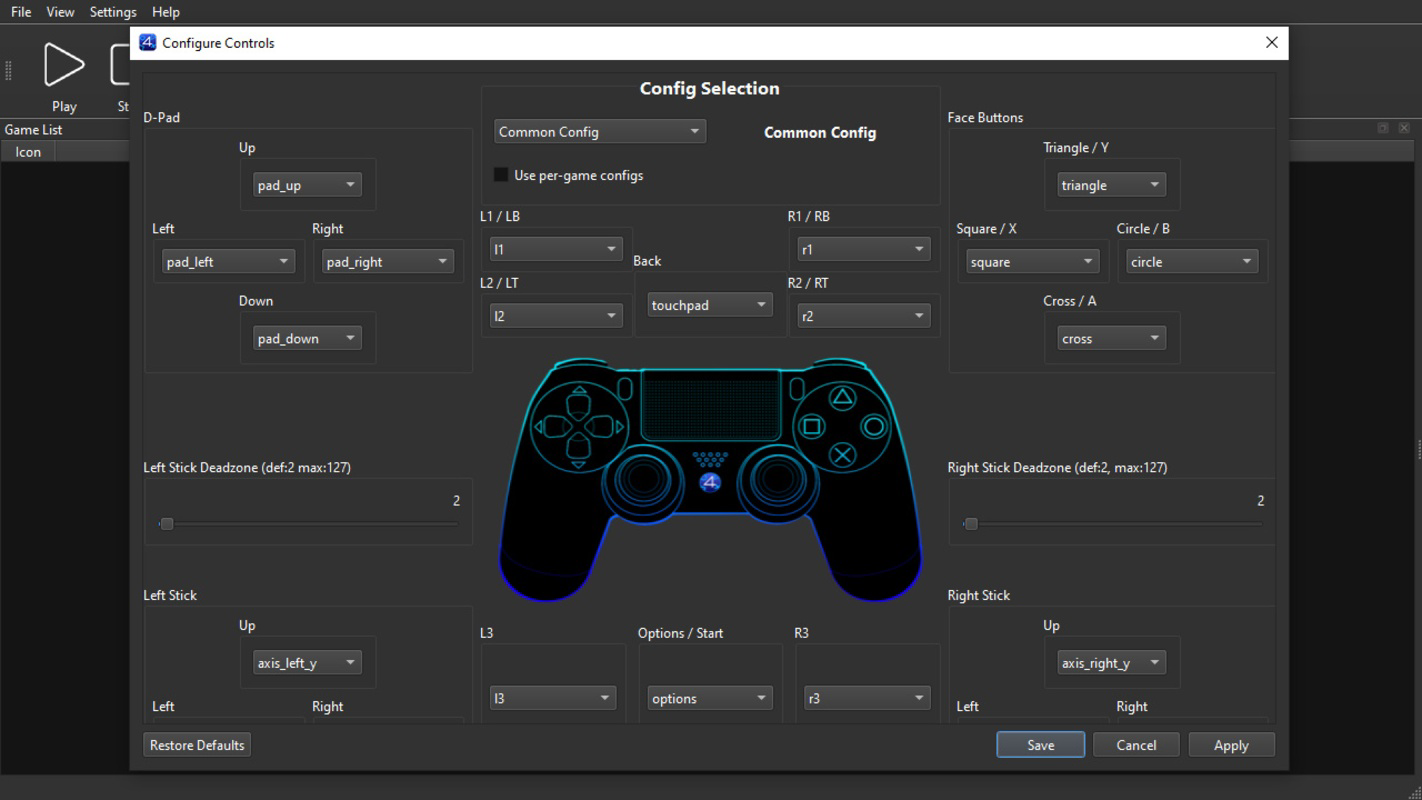Image resolution: width=1422 pixels, height=800 pixels.
Task: Click the right analog stick on the controller image
Action: (777, 479)
